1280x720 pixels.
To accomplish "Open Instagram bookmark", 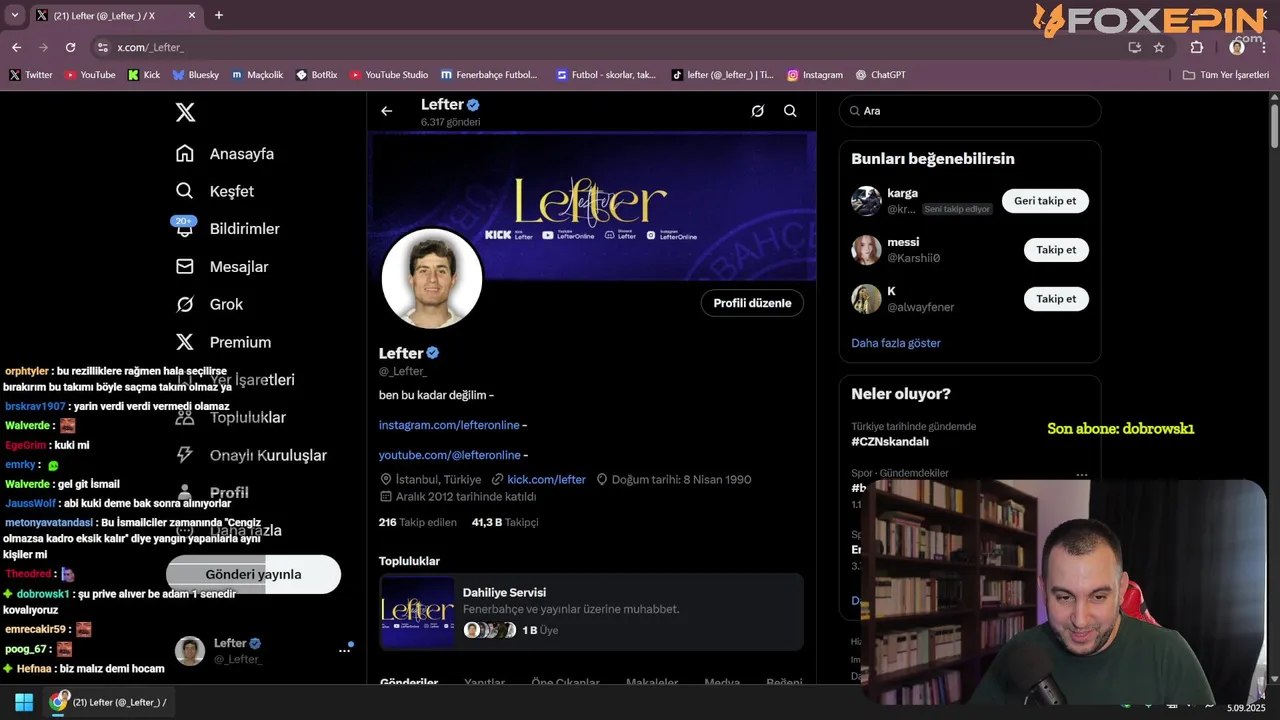I will click(x=815, y=75).
